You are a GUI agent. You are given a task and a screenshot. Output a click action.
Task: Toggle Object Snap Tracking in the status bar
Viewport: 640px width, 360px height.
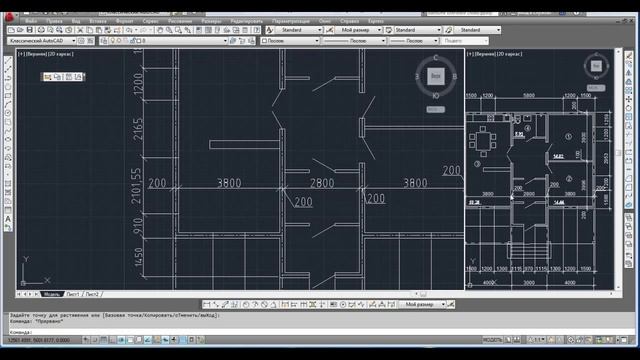click(148, 340)
